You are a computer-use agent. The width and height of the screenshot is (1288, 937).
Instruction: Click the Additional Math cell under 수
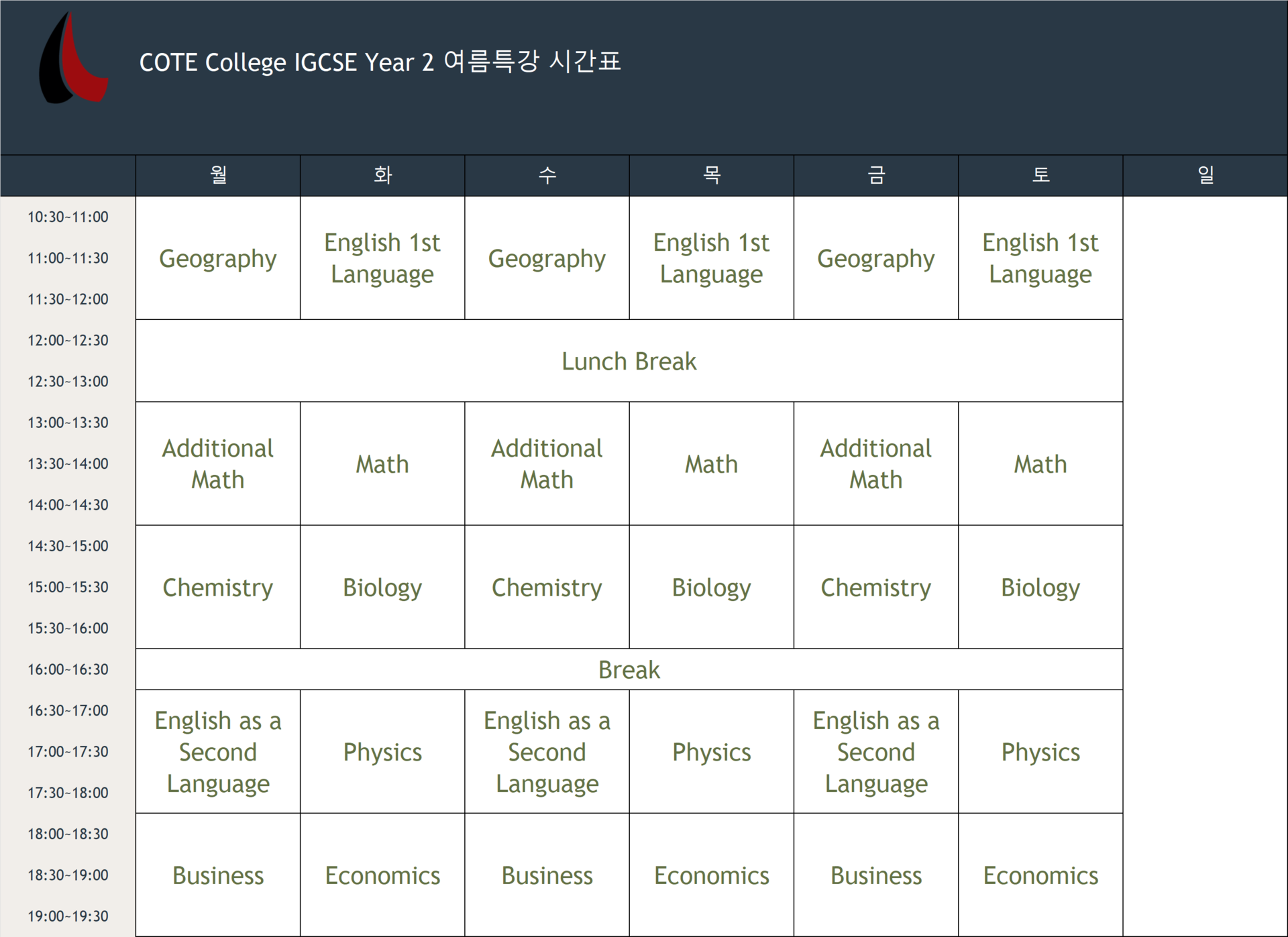point(547,464)
